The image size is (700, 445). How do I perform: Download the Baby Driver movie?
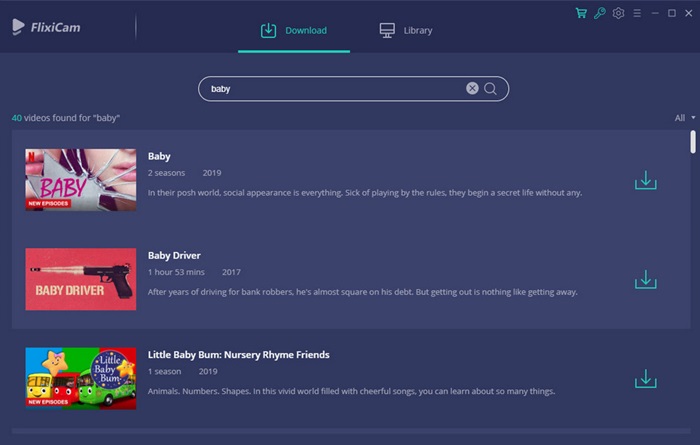(646, 279)
